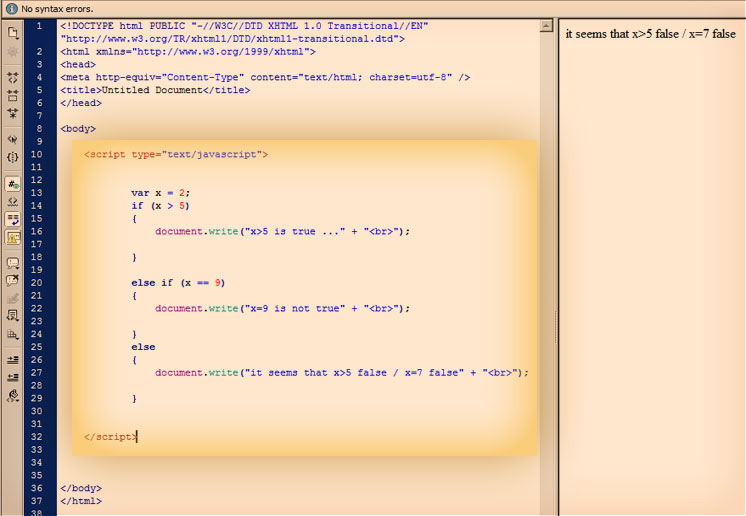Image resolution: width=746 pixels, height=516 pixels.
Task: Click the 'var x = 2;' code line
Action: pos(160,193)
